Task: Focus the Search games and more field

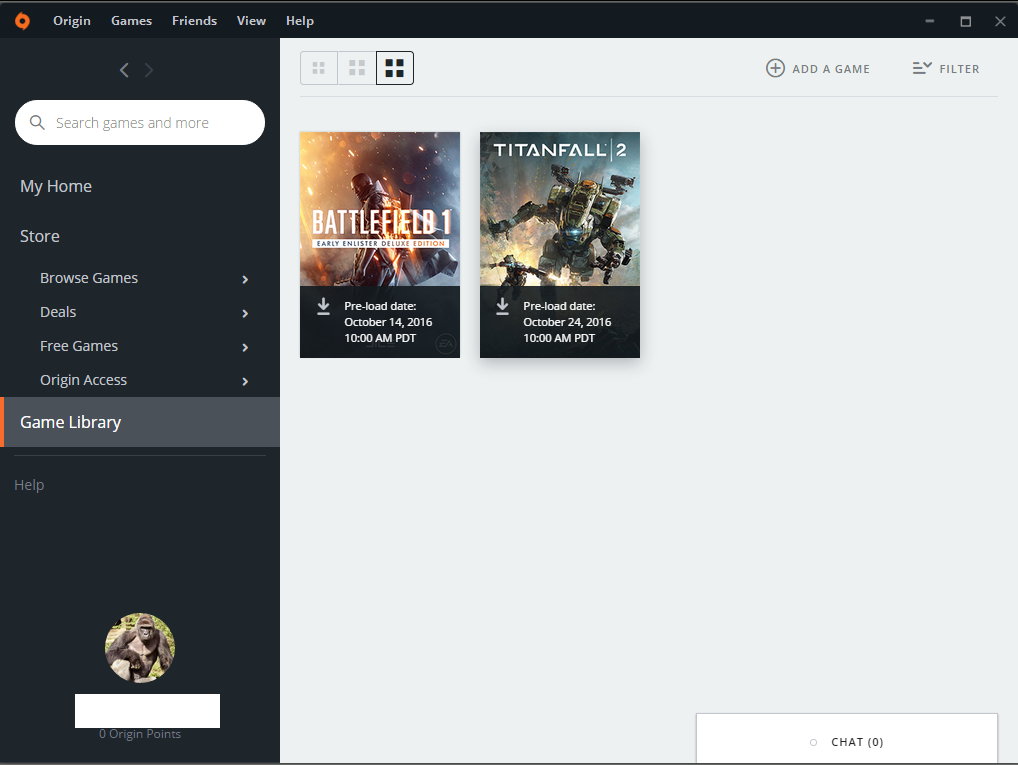Action: [140, 123]
